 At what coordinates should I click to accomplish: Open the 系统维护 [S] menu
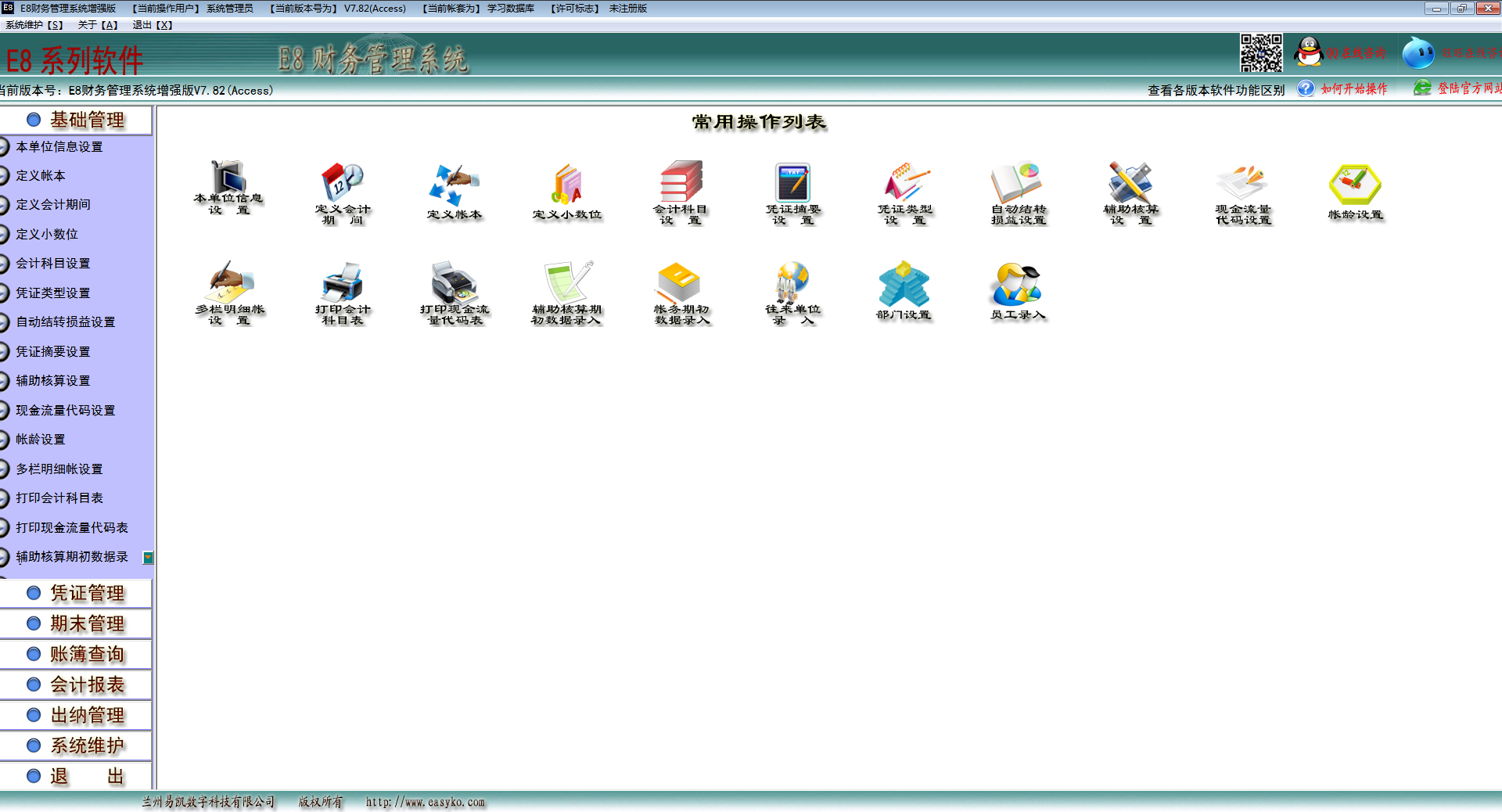coord(34,25)
